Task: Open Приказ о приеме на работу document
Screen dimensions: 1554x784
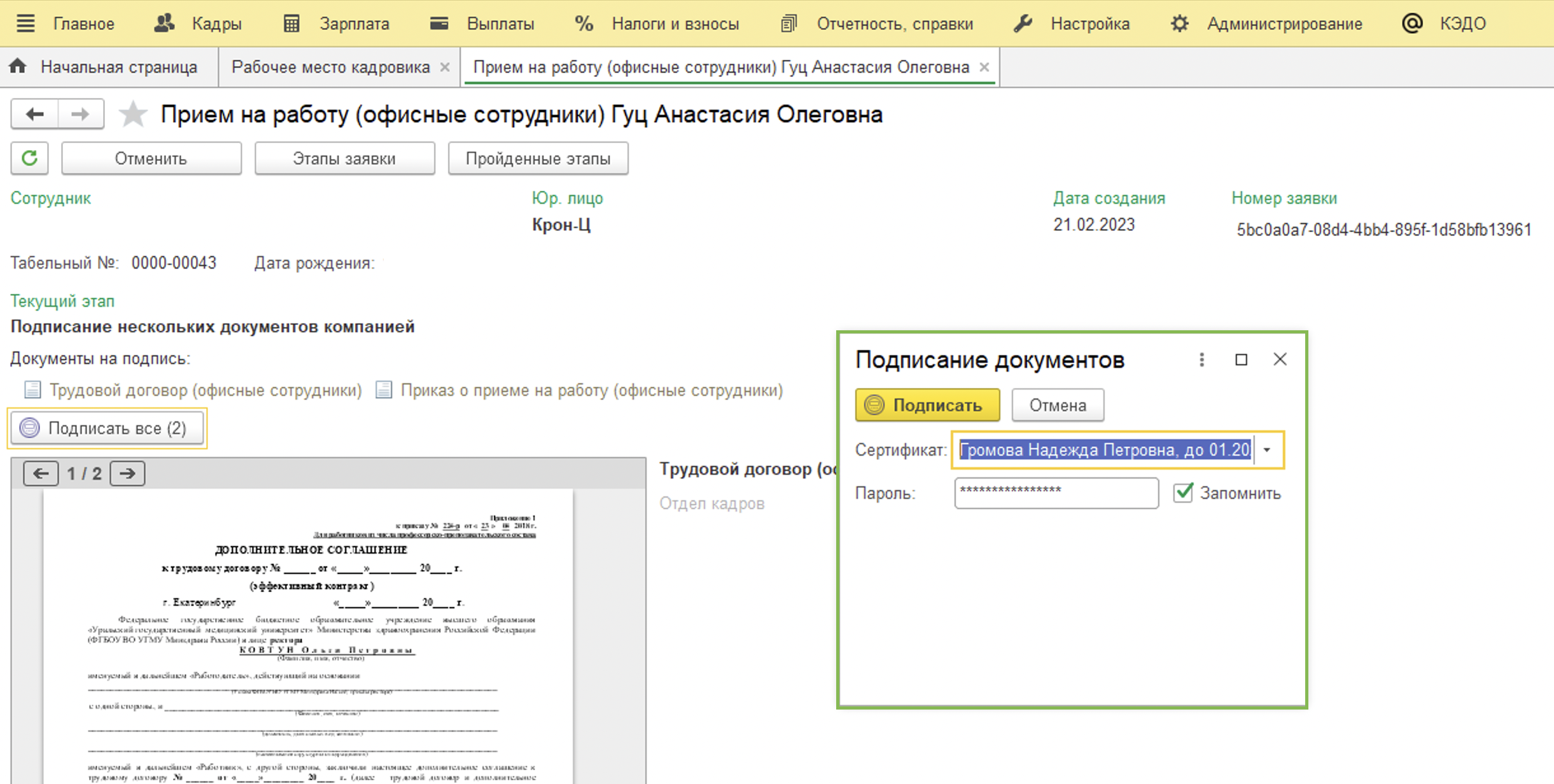Action: point(591,390)
